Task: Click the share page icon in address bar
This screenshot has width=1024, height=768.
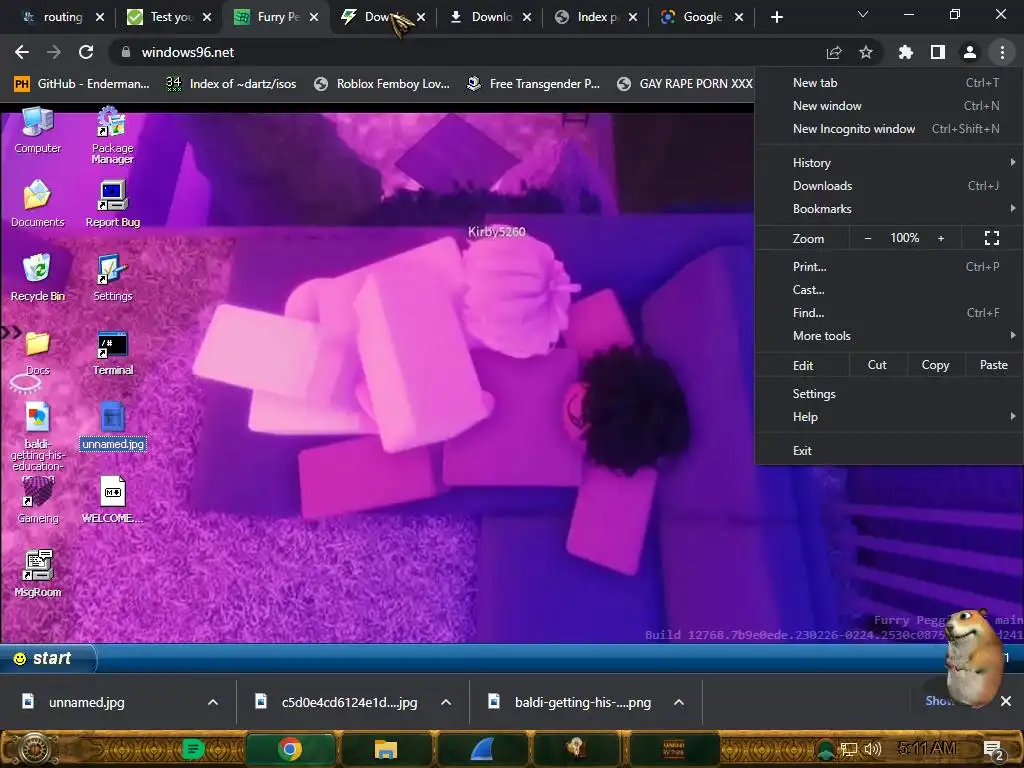Action: coord(834,52)
